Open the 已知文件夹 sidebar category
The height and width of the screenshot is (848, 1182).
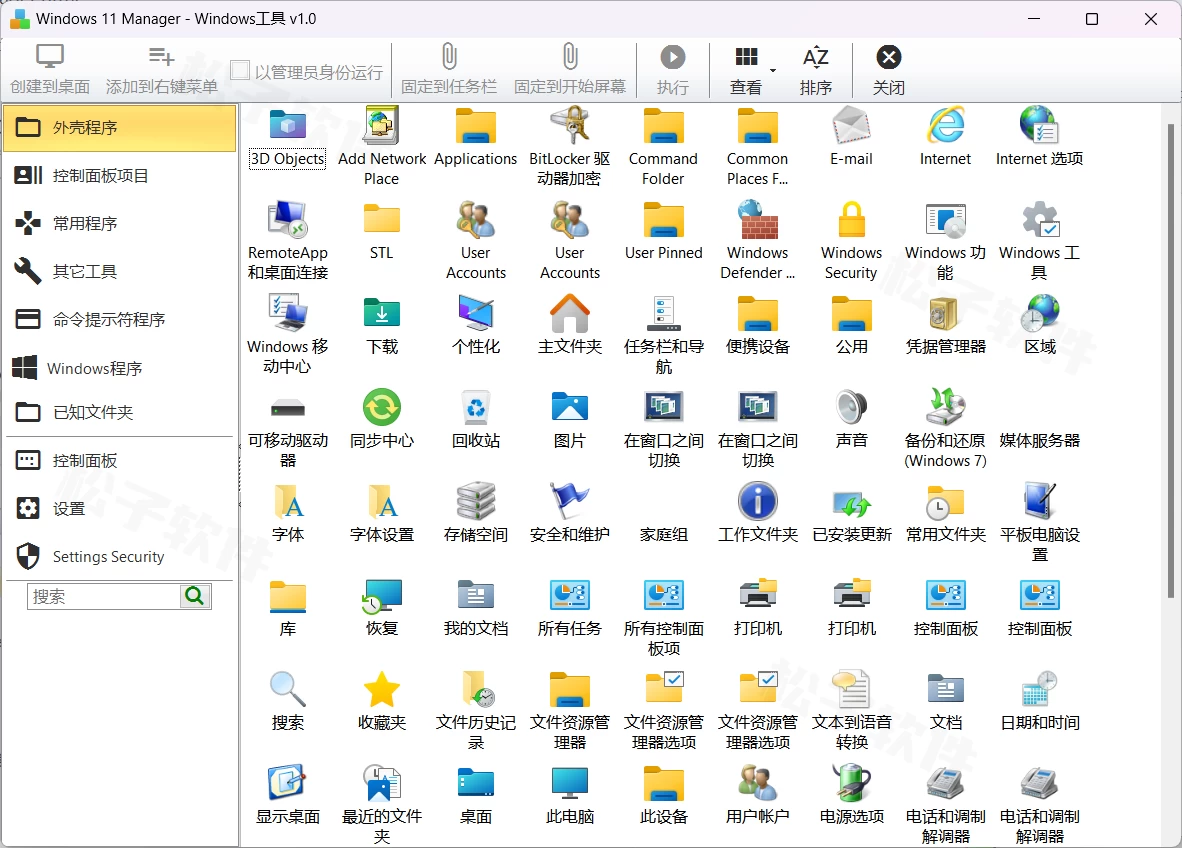pos(120,412)
